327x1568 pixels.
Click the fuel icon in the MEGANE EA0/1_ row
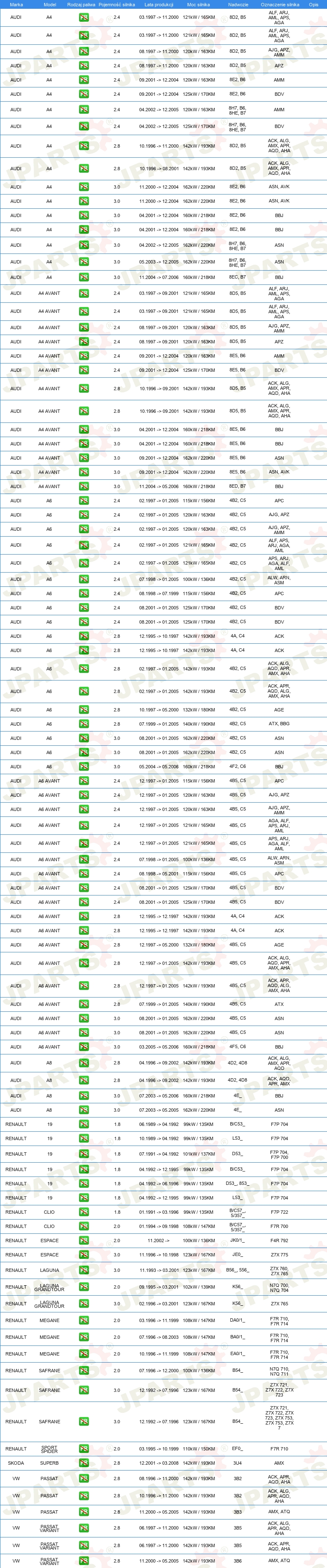pyautogui.click(x=84, y=1354)
